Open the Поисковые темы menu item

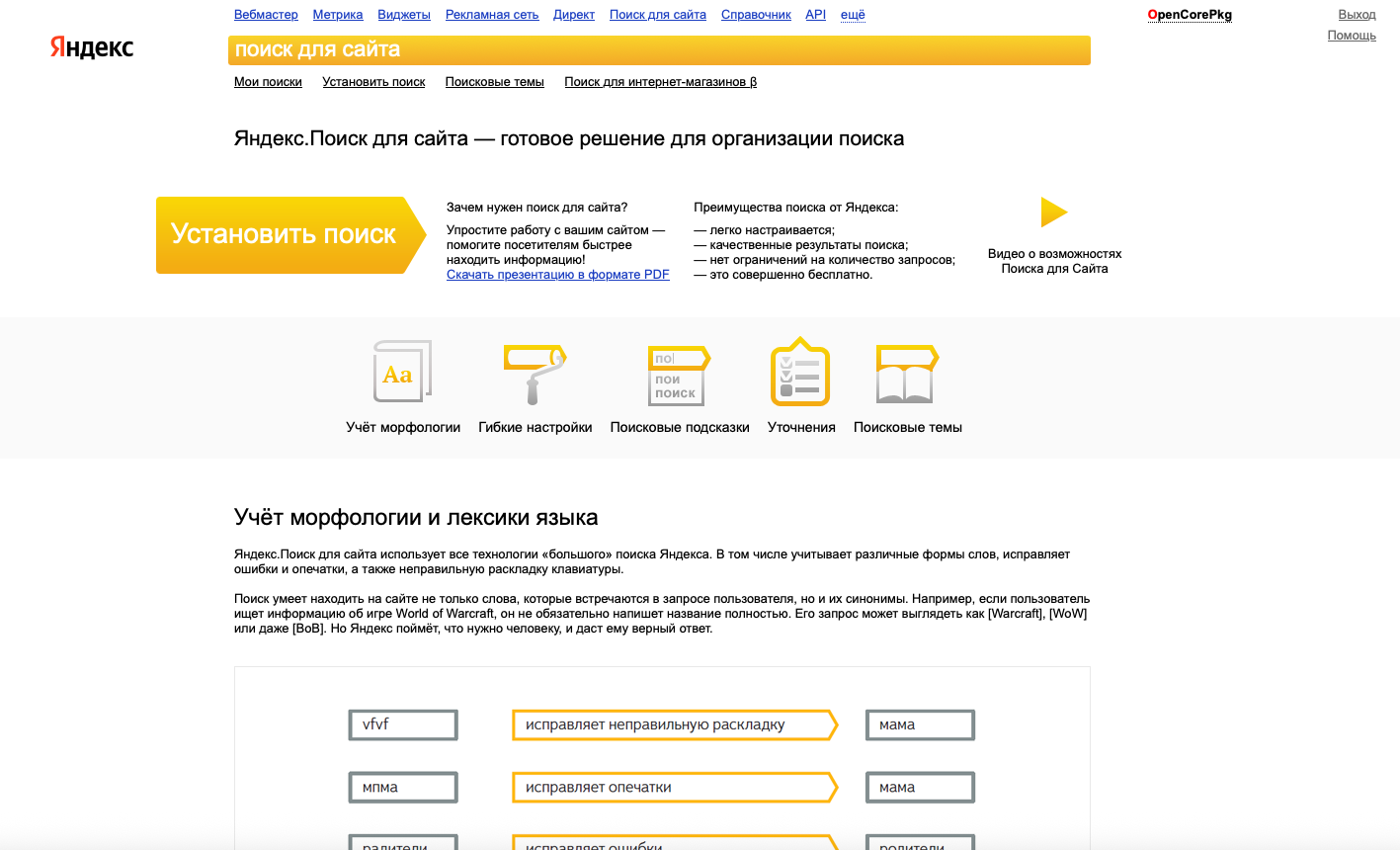click(x=494, y=82)
